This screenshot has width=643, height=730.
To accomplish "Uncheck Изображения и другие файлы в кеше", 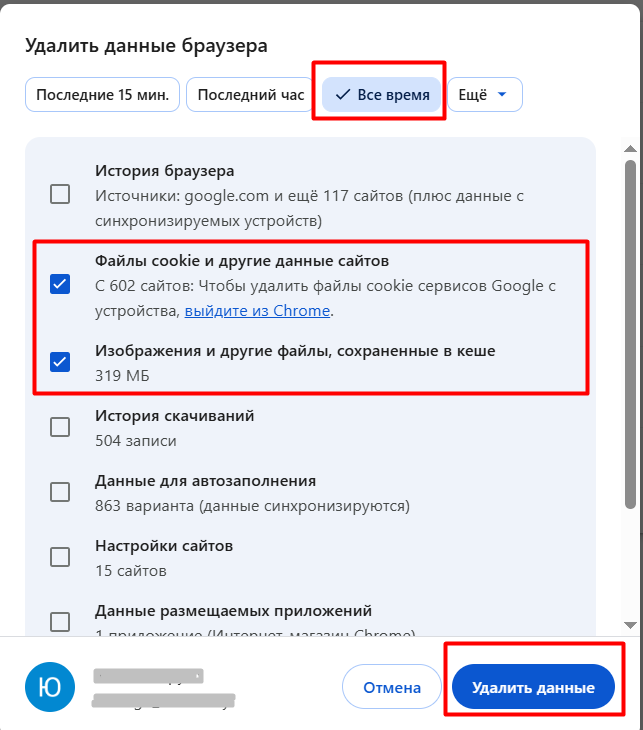I will point(60,362).
